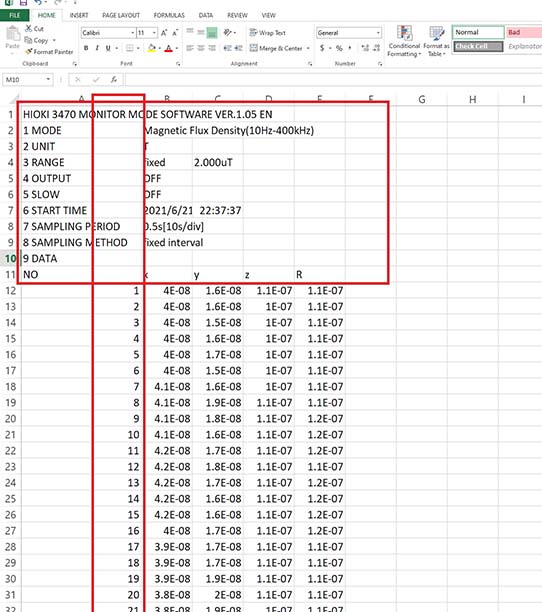Open the General number format dropdown
The width and height of the screenshot is (542, 612).
tap(378, 33)
